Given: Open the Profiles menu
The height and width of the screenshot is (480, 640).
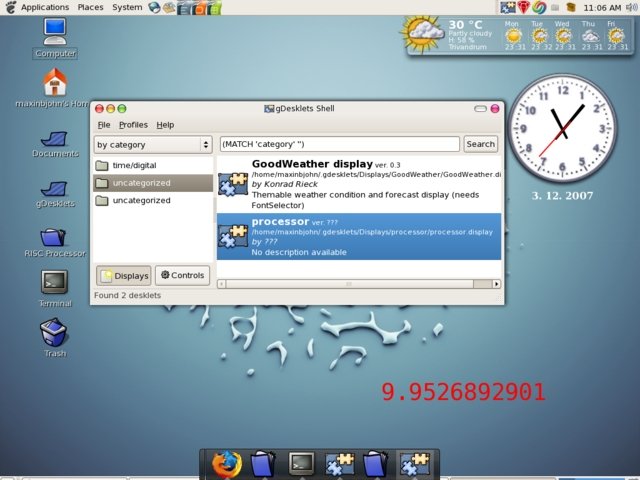Looking at the screenshot, I should (x=133, y=125).
